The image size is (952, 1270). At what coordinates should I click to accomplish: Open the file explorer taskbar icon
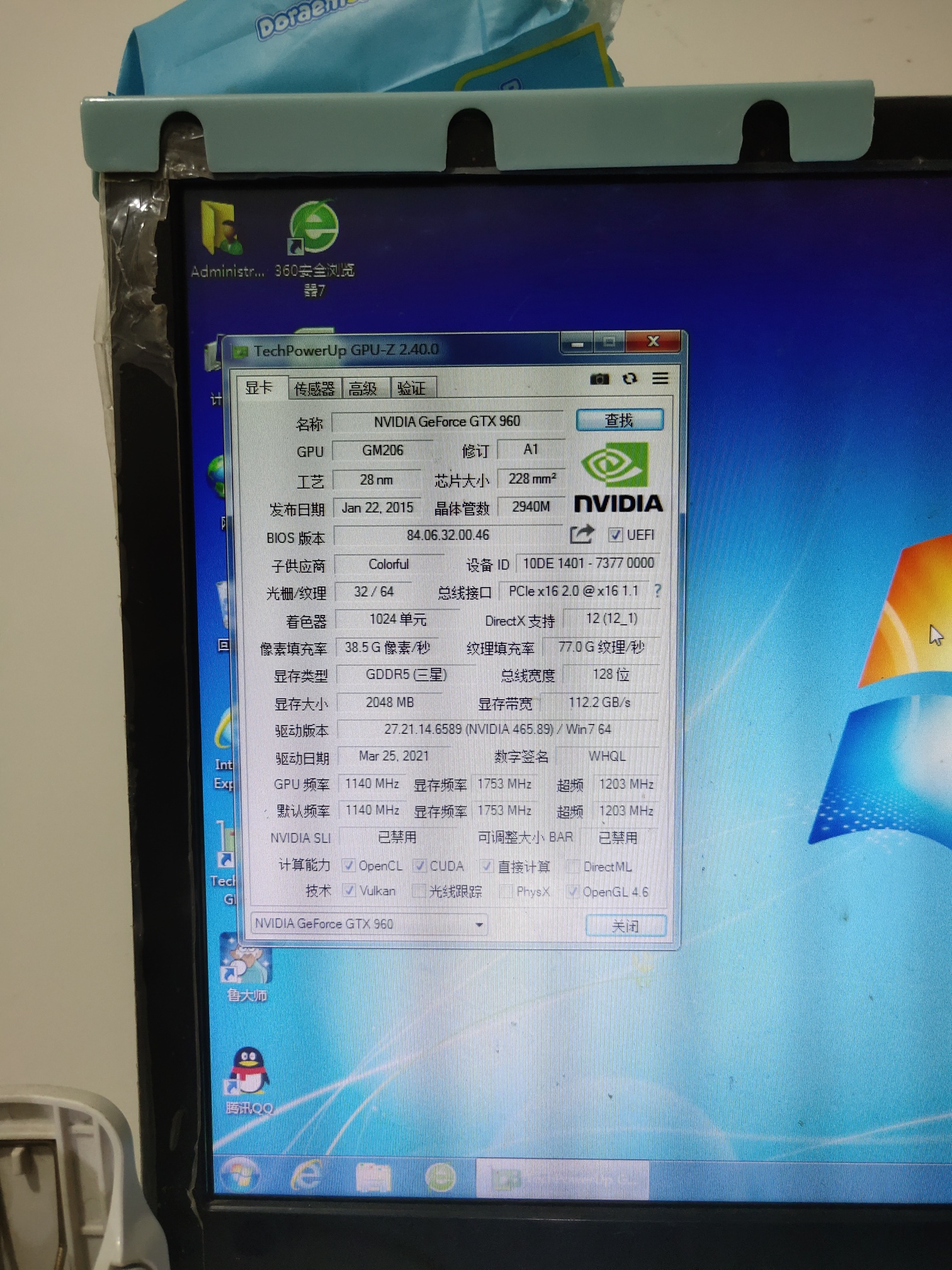click(373, 1177)
